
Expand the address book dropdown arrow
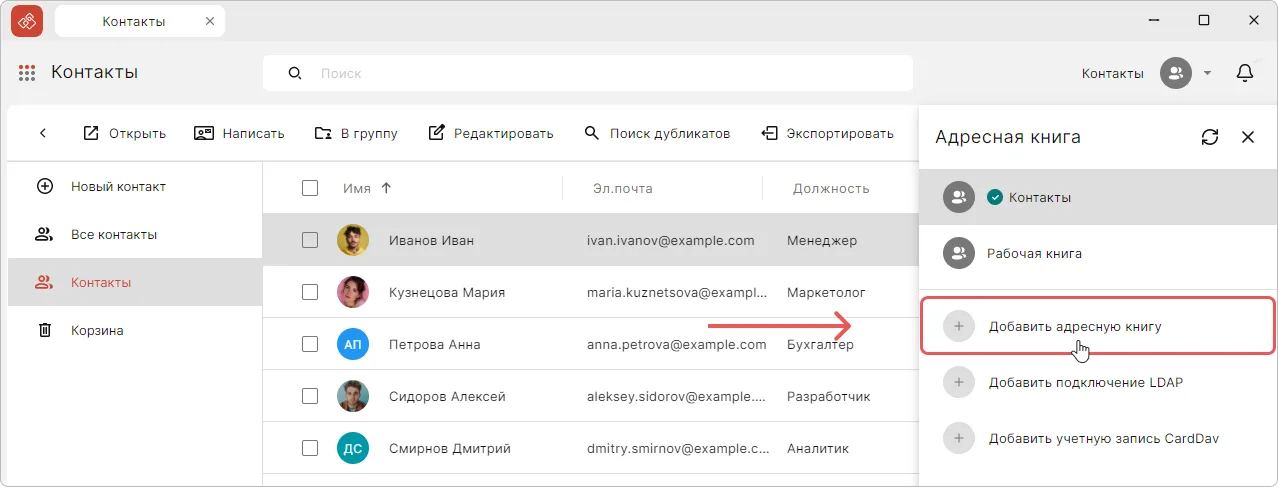(1207, 73)
